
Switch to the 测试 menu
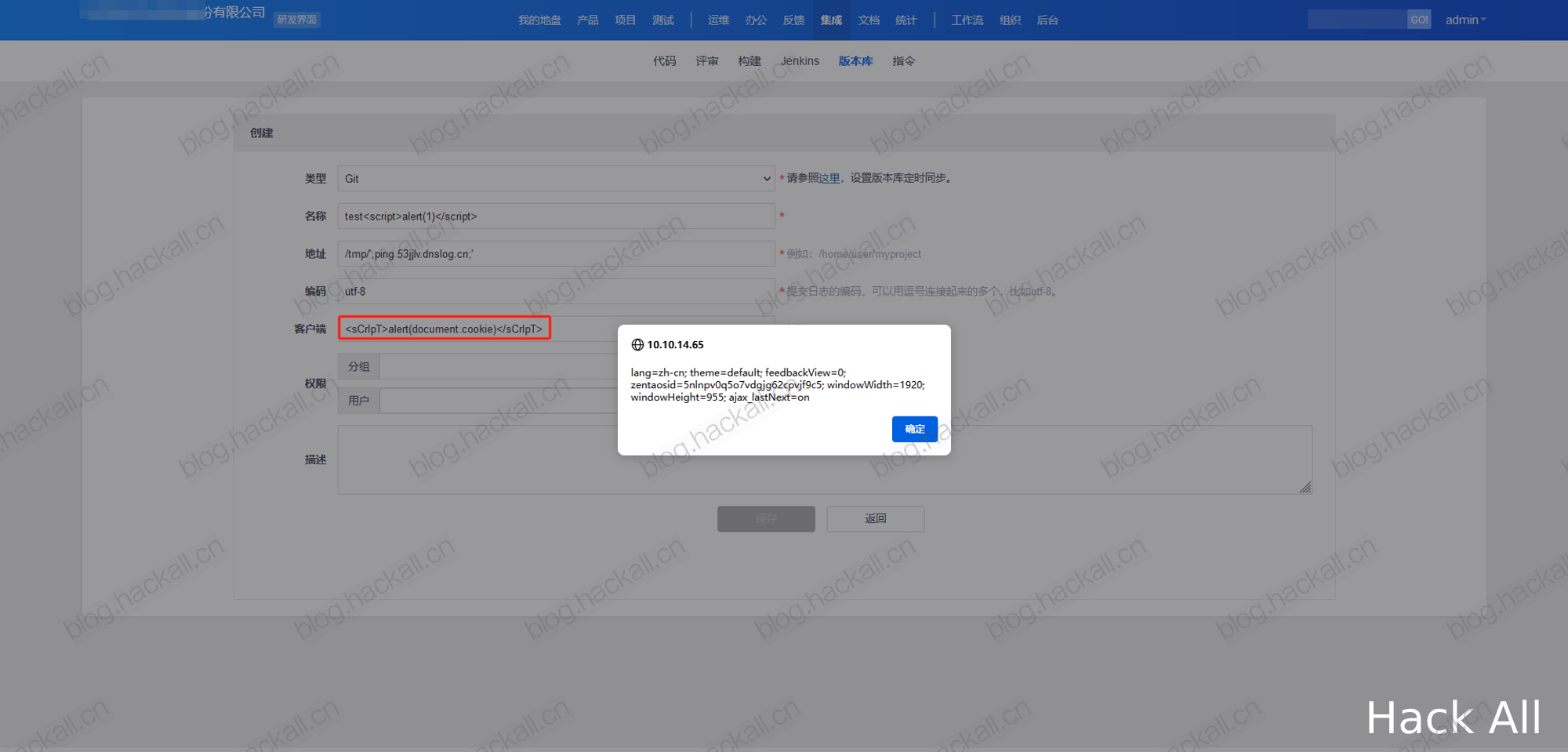click(x=663, y=20)
